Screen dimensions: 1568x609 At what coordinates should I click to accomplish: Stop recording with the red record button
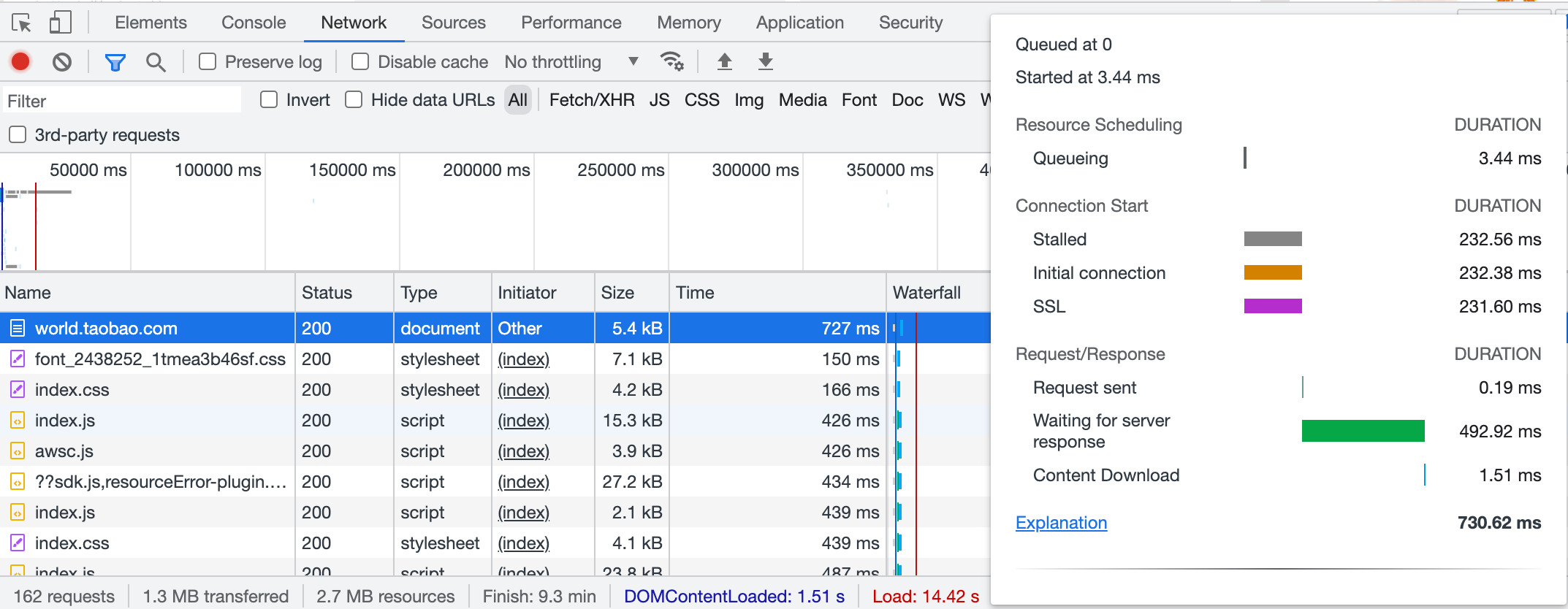coord(20,62)
